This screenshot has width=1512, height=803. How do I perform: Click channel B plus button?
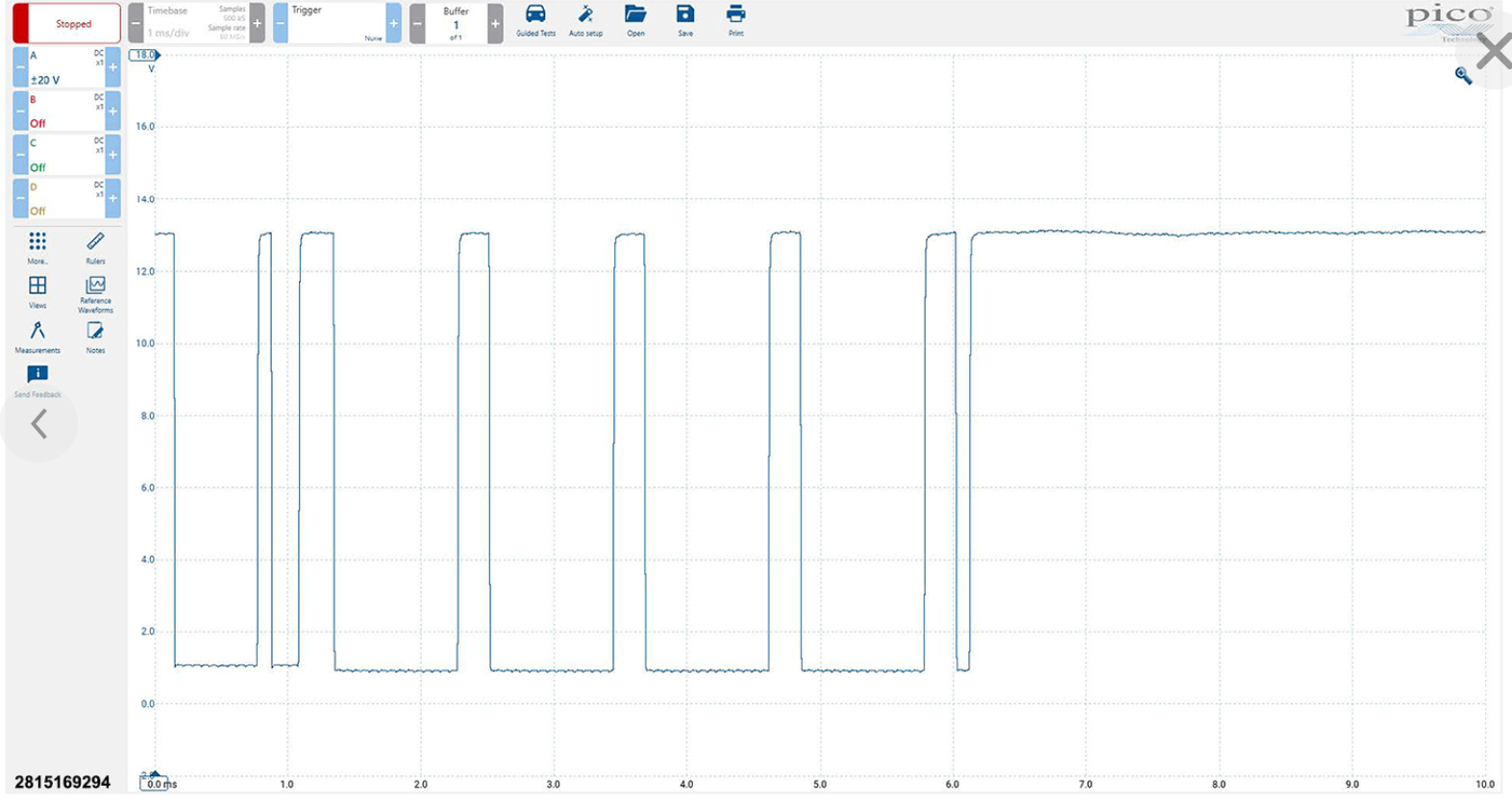coord(112,112)
